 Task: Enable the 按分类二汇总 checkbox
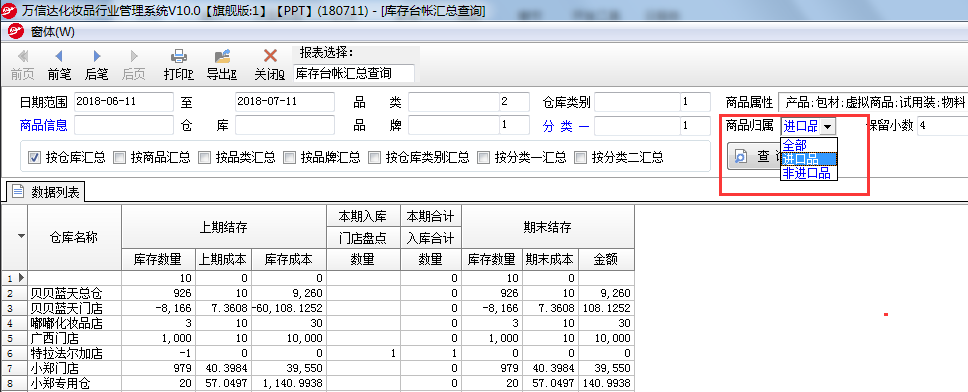[580, 157]
